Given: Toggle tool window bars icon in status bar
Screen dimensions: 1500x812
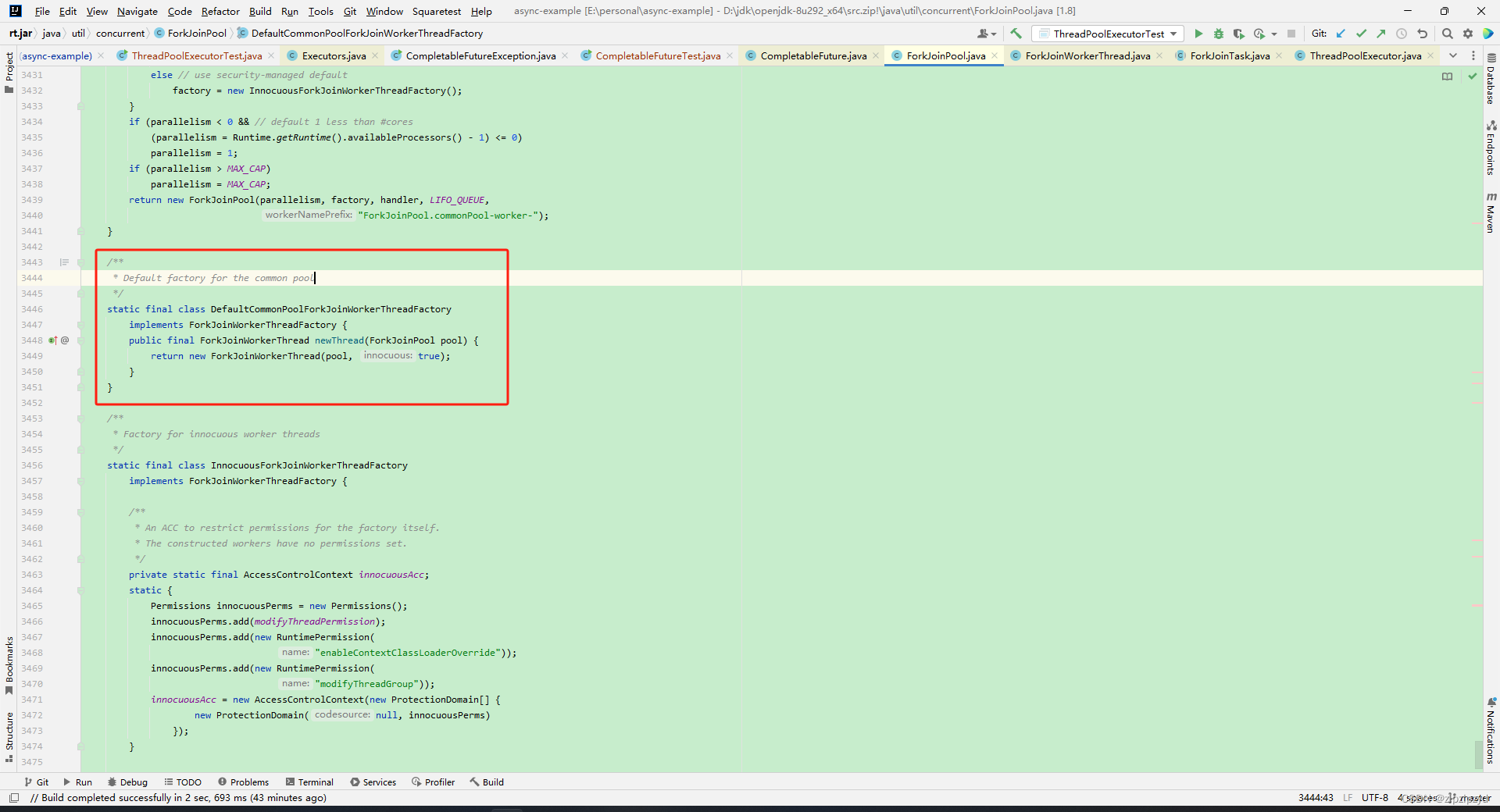Looking at the screenshot, I should 13,798.
